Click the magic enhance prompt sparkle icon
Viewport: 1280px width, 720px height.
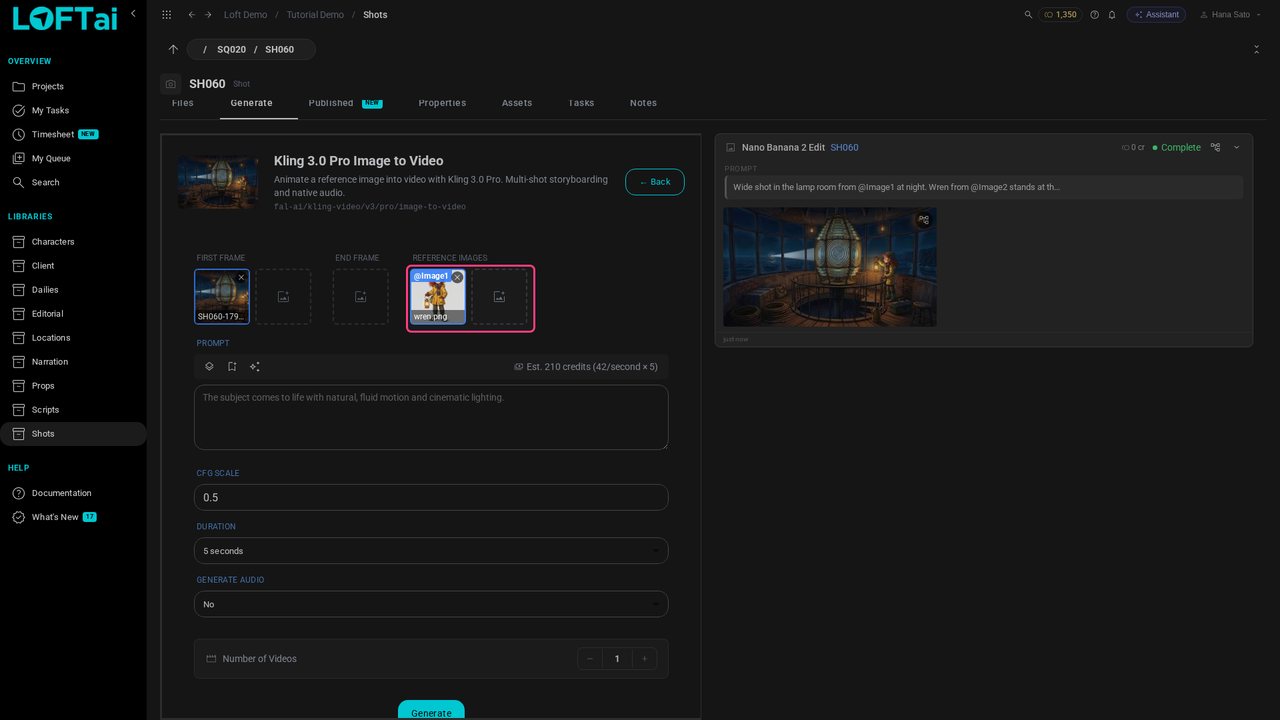tap(255, 367)
